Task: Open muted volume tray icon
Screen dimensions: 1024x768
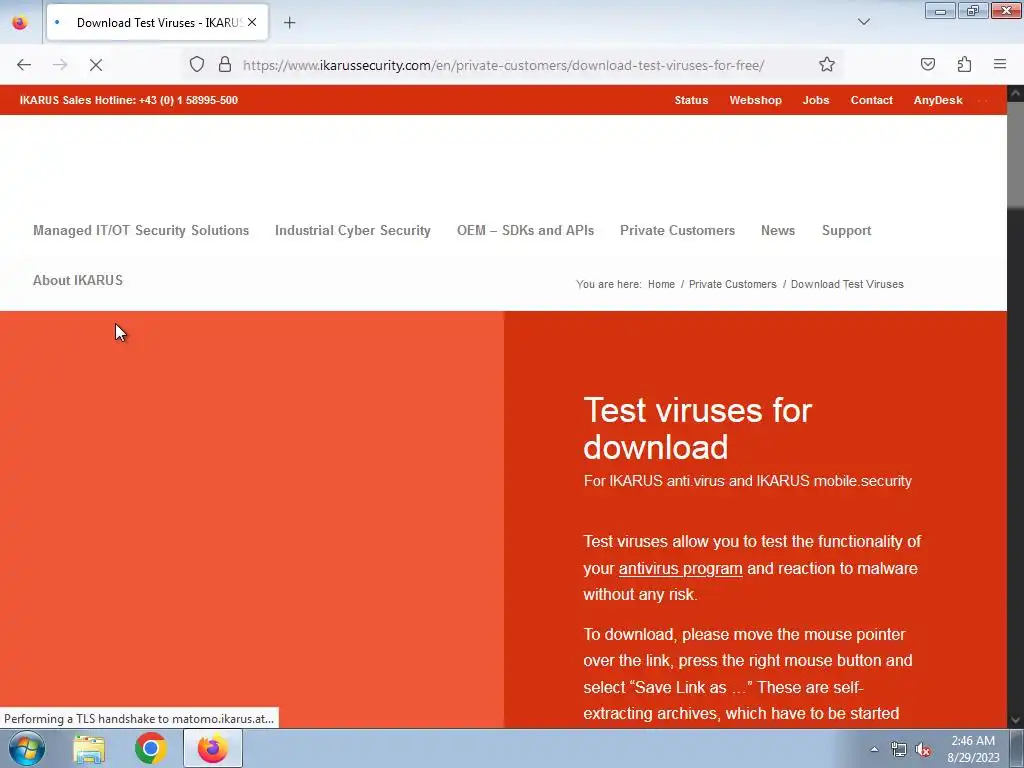Action: click(923, 750)
